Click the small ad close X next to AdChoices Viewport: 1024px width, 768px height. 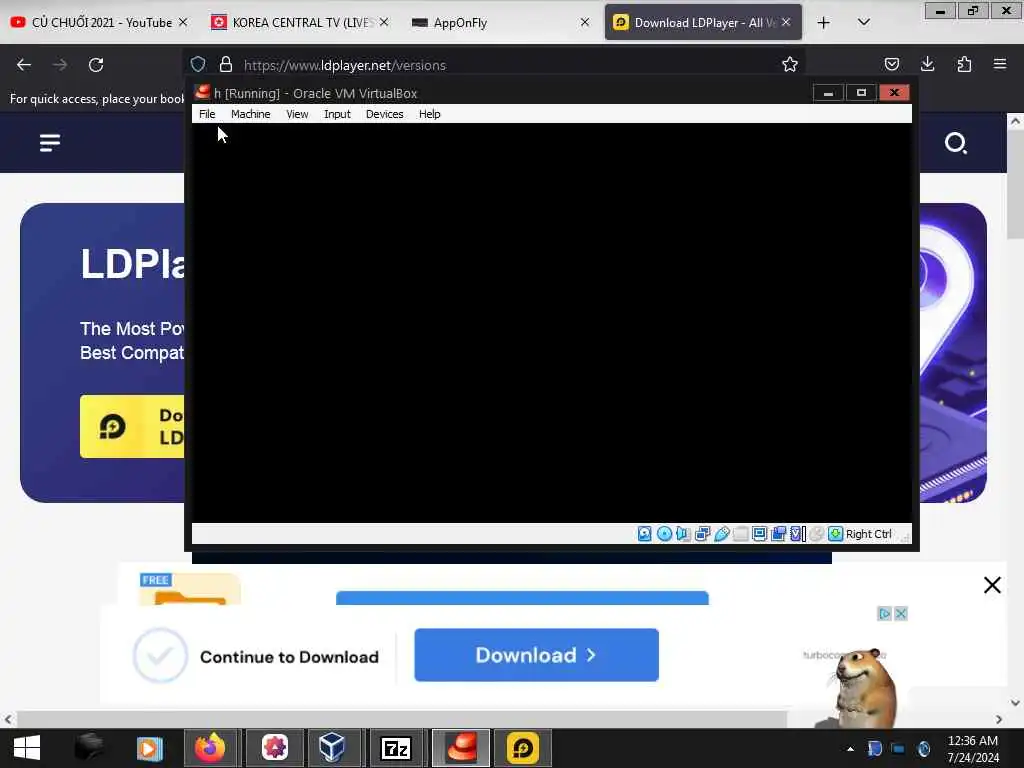click(x=901, y=614)
